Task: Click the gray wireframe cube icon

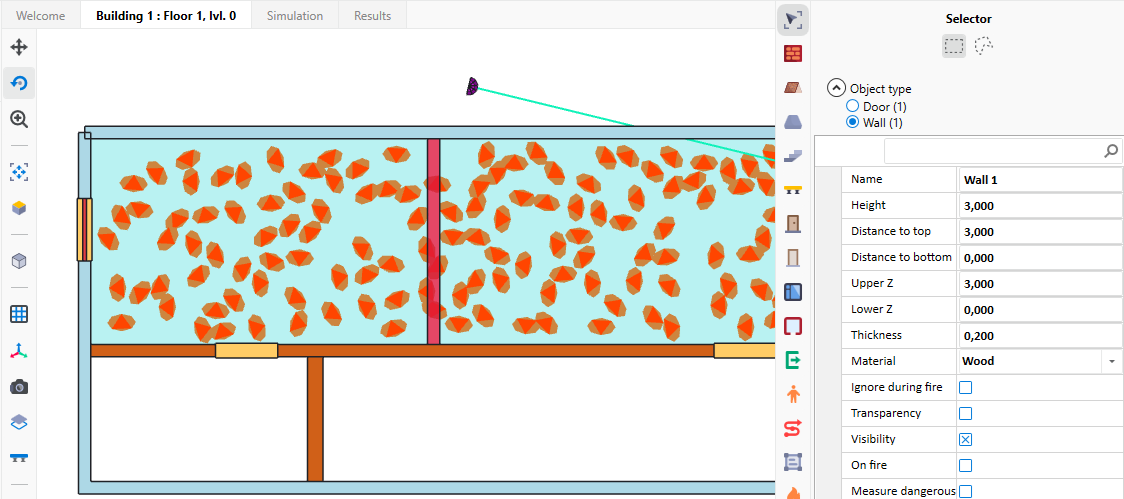Action: pos(19,261)
